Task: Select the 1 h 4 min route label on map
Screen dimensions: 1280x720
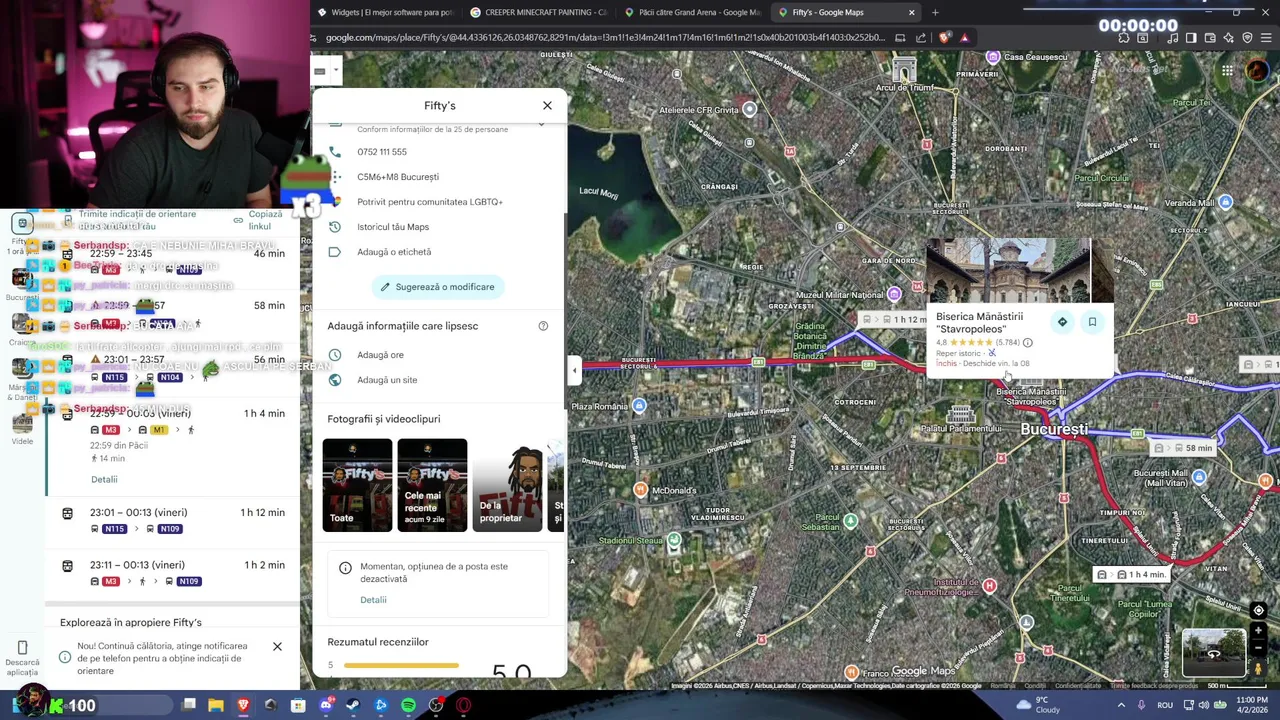Action: coord(1132,575)
